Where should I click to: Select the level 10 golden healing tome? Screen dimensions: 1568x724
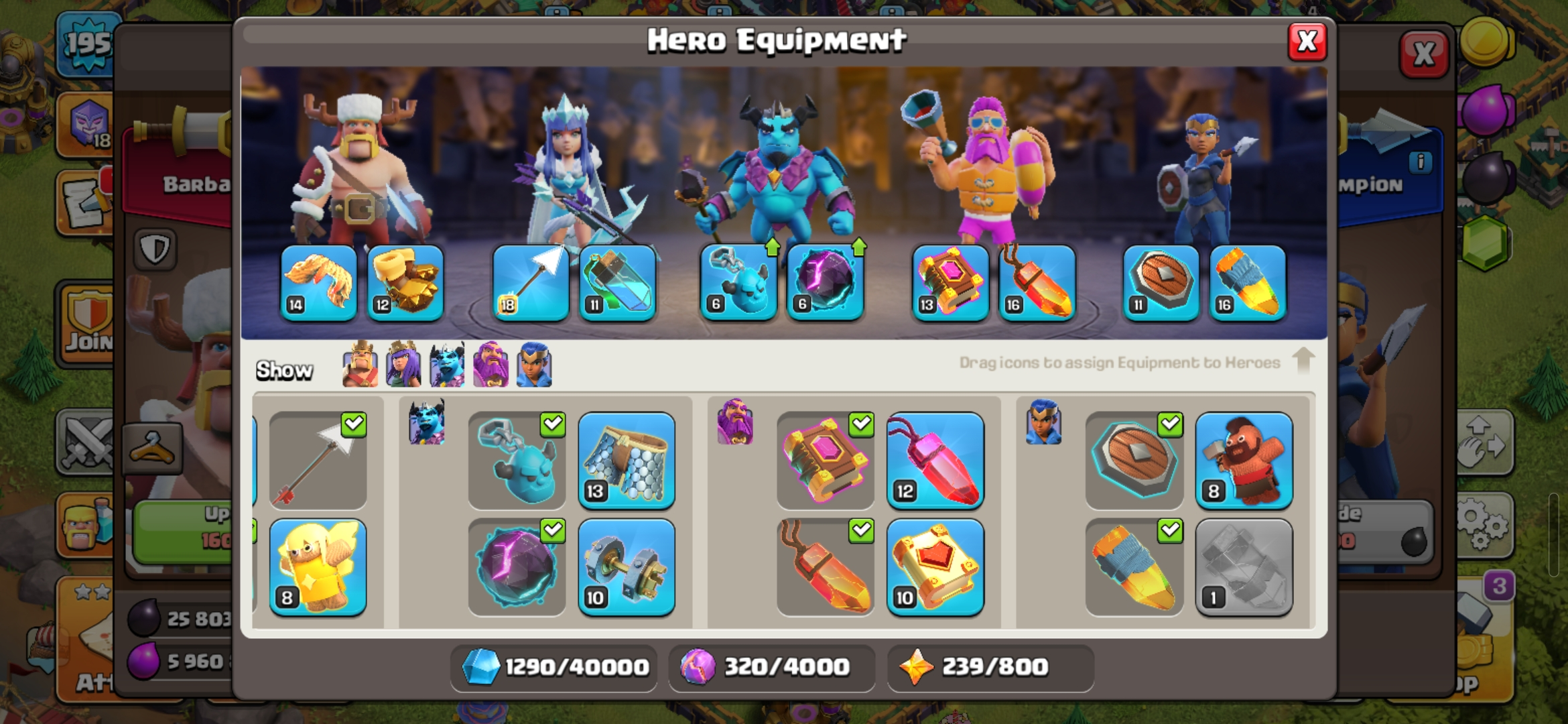coord(935,567)
